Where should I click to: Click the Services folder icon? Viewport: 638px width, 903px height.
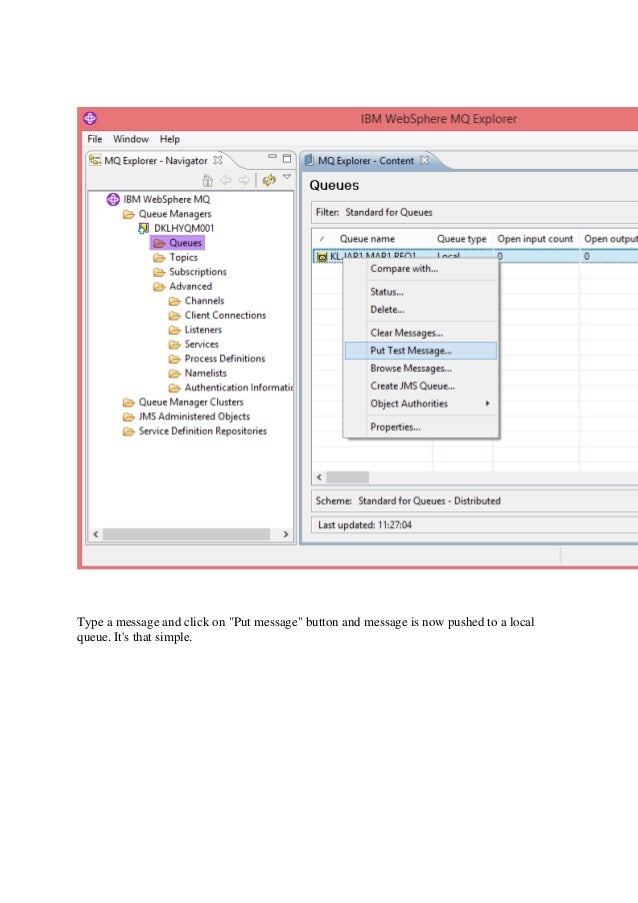174,344
